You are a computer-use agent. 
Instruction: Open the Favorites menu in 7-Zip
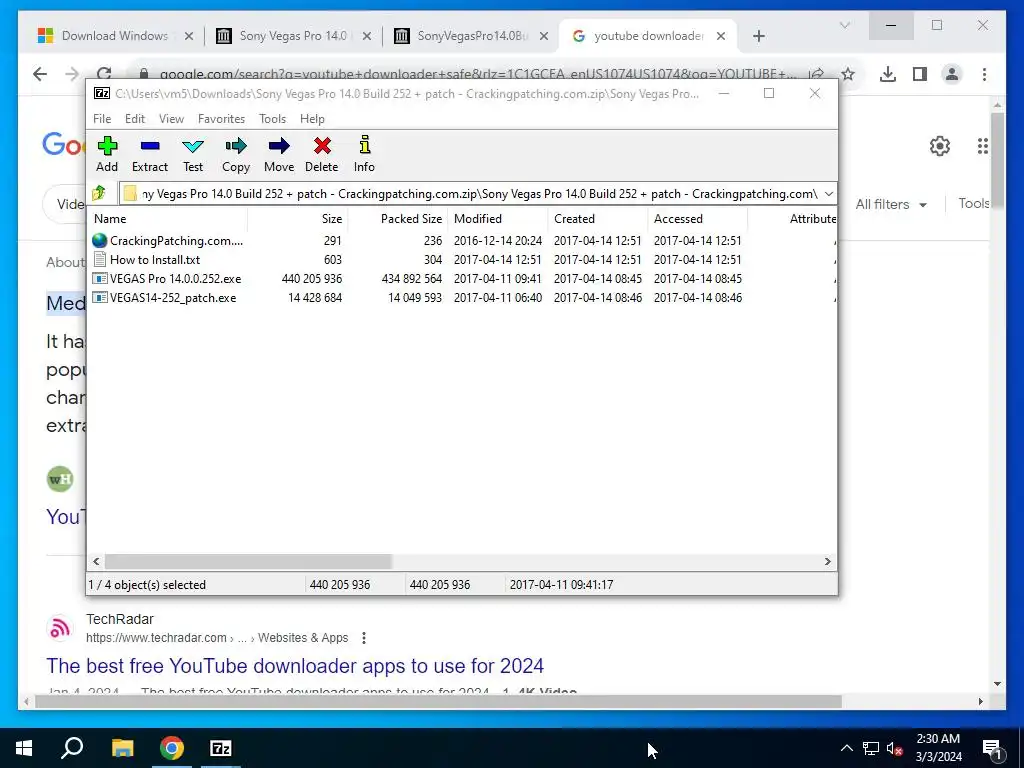pos(221,119)
